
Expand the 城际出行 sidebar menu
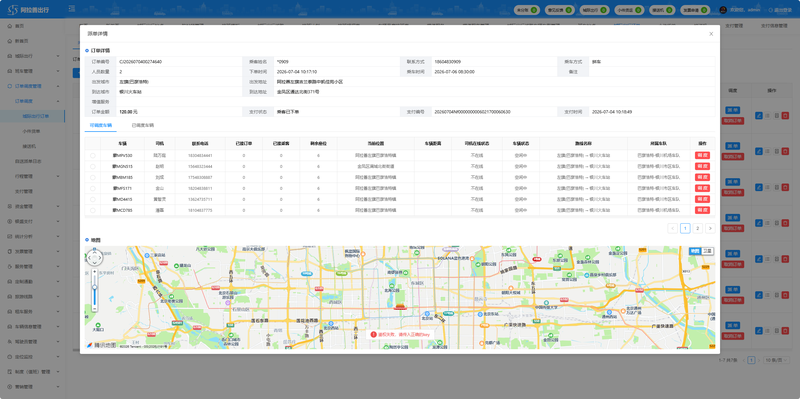(x=33, y=56)
